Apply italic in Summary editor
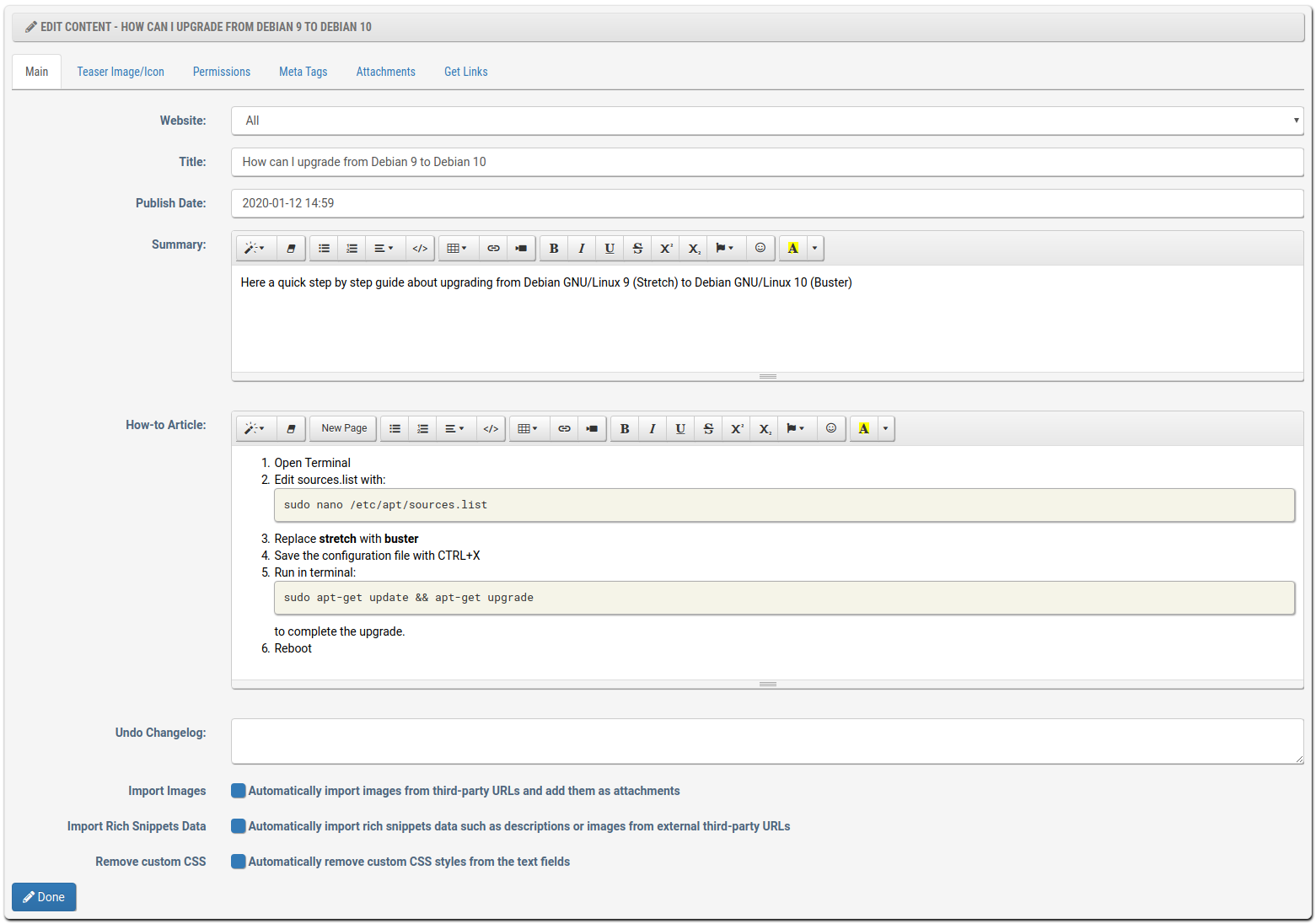The width and height of the screenshot is (1316, 924). [x=582, y=248]
